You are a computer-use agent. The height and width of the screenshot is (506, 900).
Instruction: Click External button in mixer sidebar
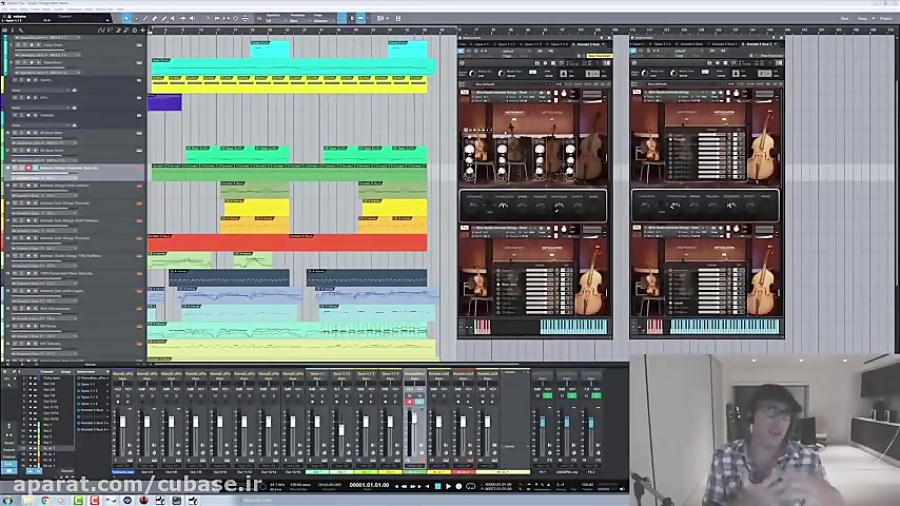click(9, 457)
